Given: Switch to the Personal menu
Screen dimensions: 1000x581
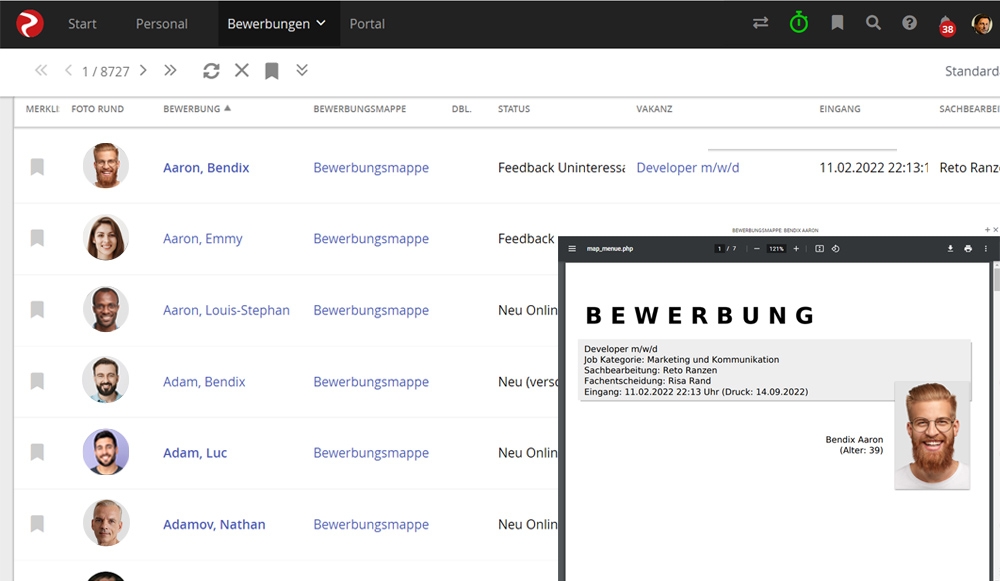Looking at the screenshot, I should click(161, 24).
